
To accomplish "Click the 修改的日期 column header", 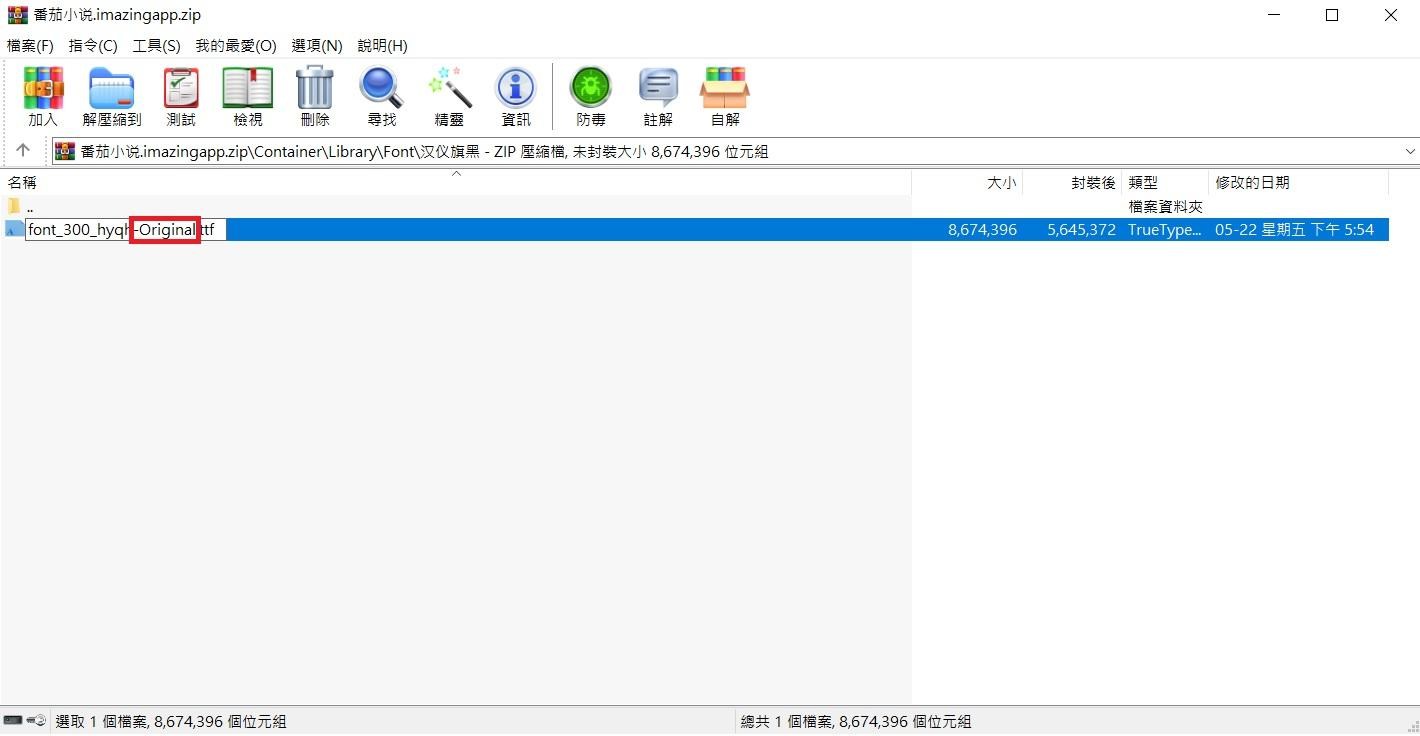I will click(1253, 182).
